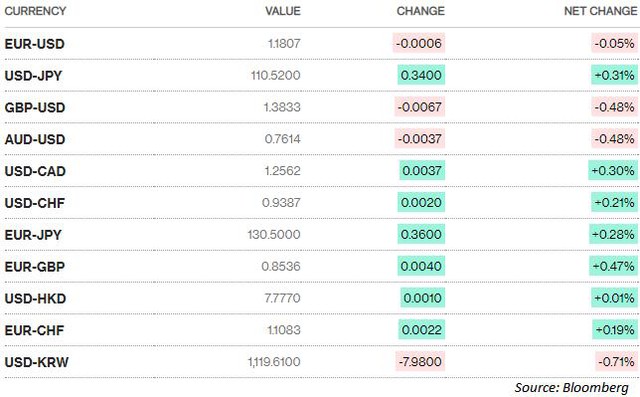
Task: Click the CURRENCY column header
Action: [35, 11]
